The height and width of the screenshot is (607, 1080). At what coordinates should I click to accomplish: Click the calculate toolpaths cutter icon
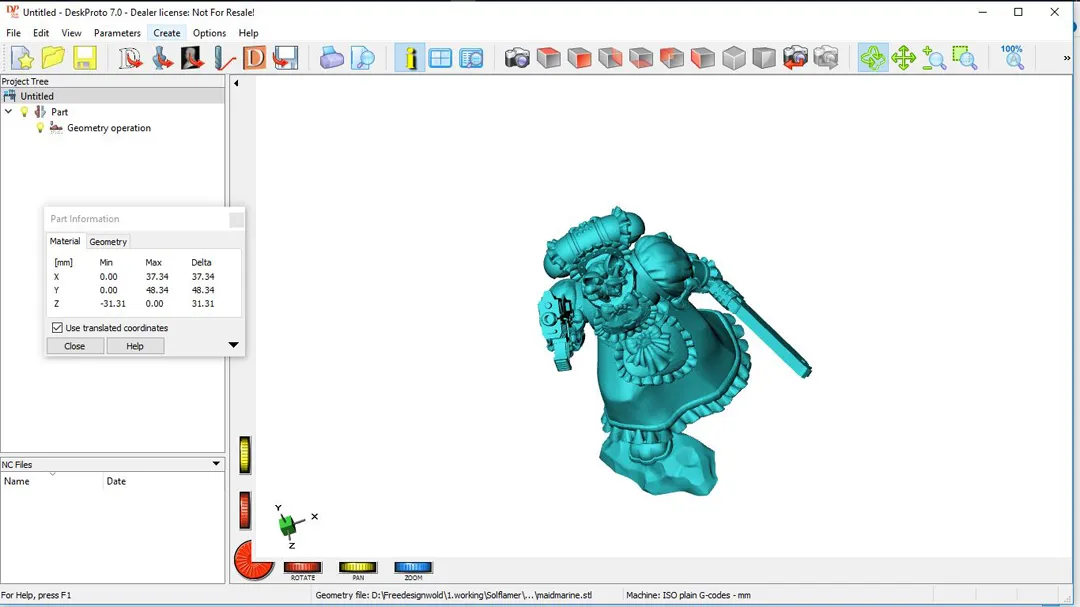224,58
